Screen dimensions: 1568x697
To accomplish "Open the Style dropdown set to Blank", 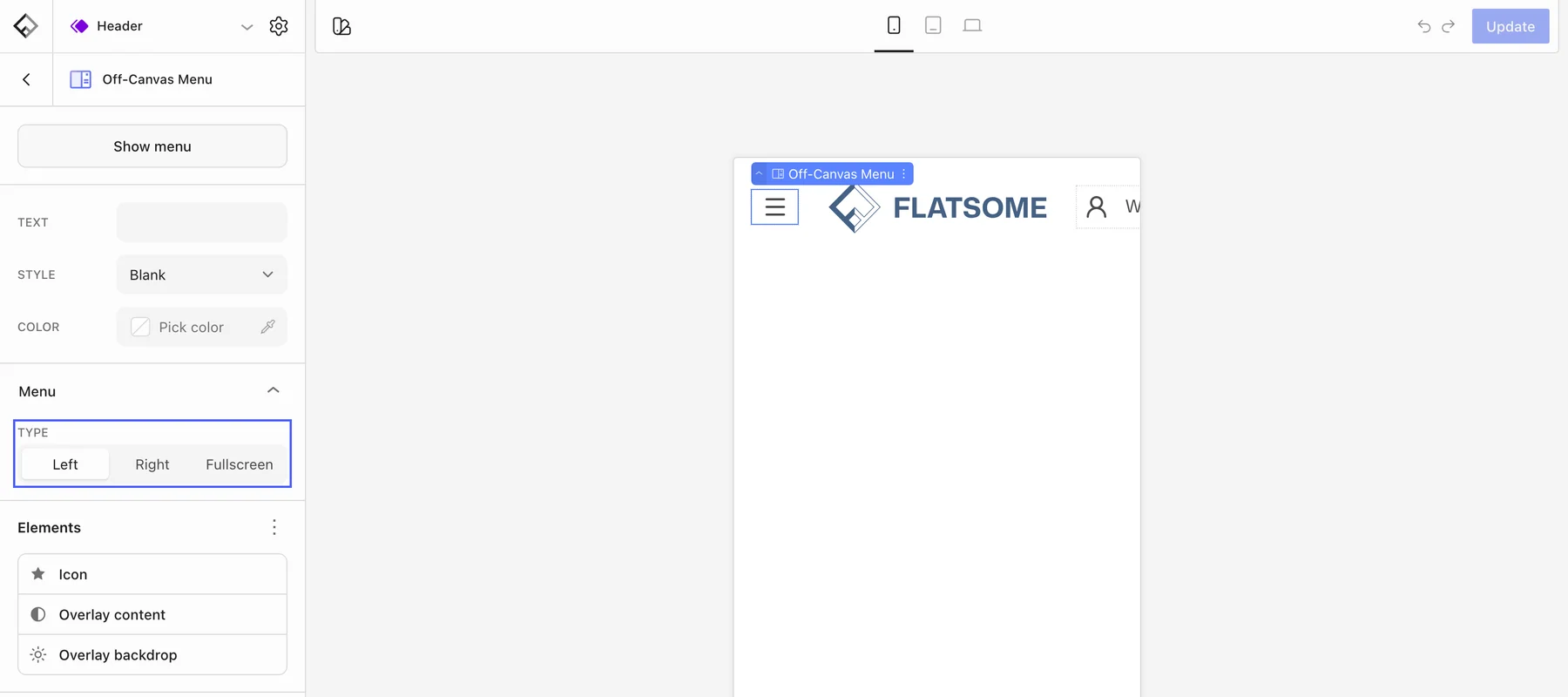I will pyautogui.click(x=201, y=274).
